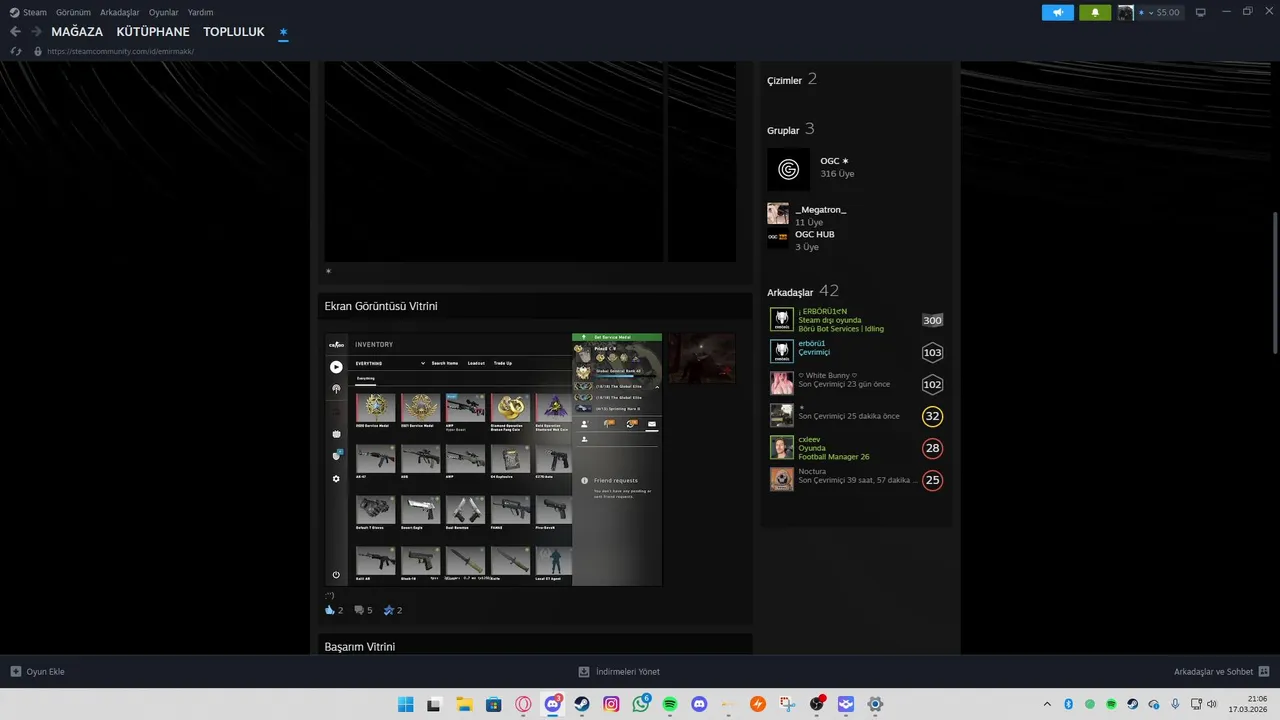Click the OGC HUB group icon

(778, 238)
